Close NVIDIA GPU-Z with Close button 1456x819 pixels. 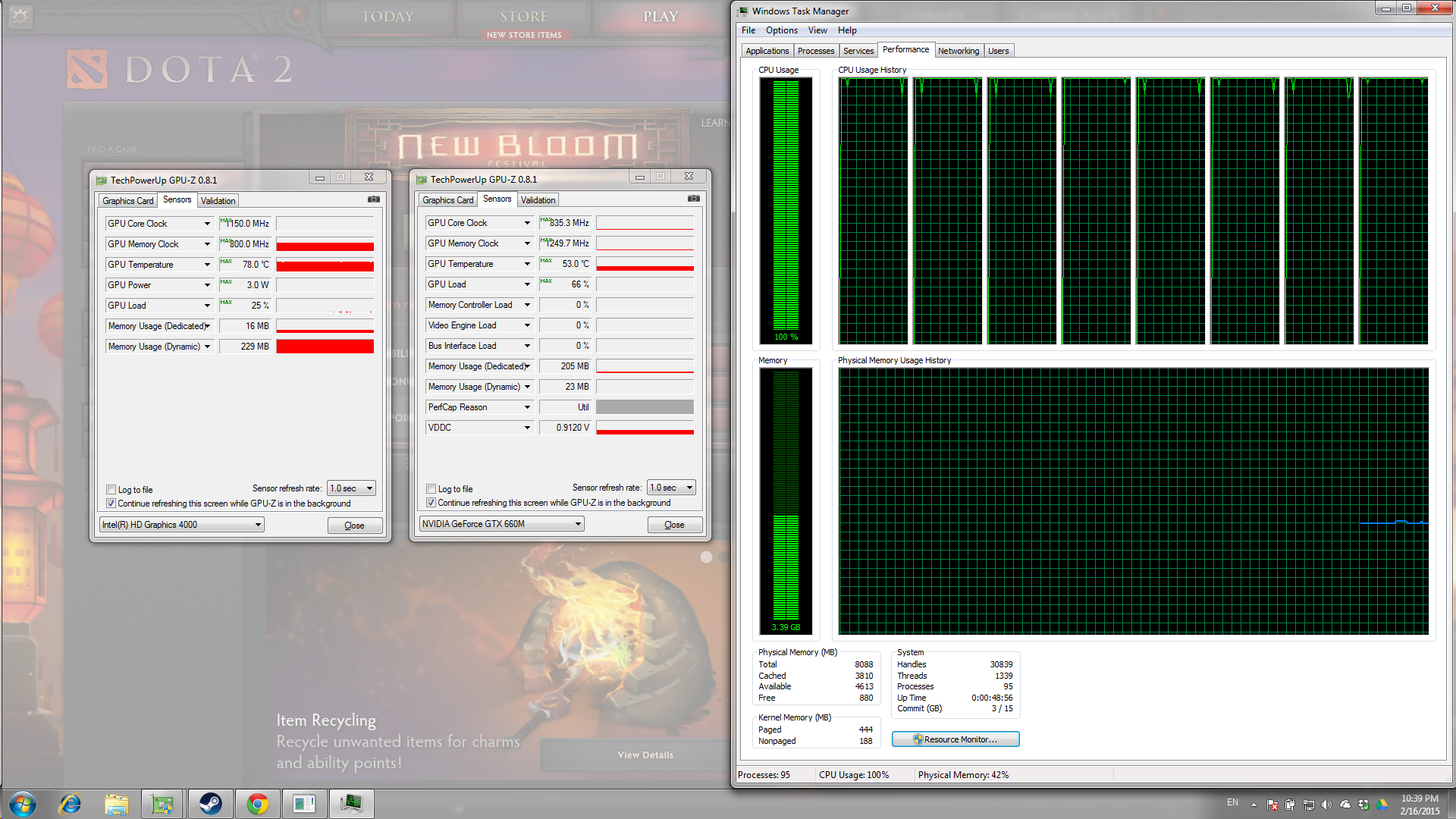coord(674,525)
